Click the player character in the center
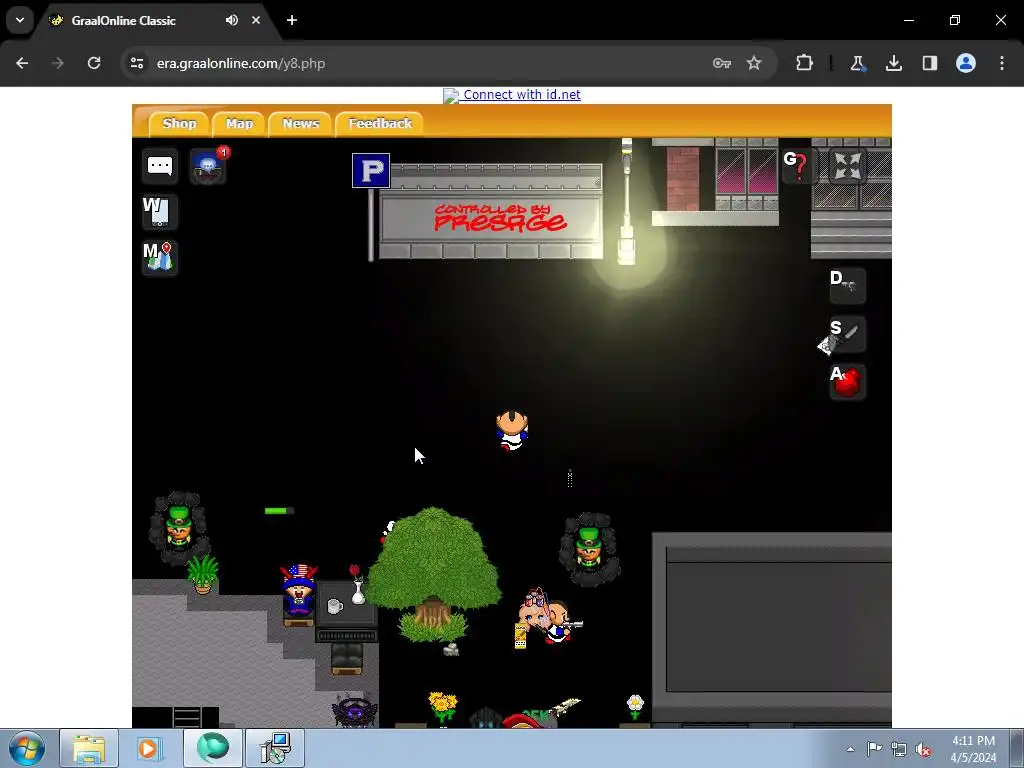Image resolution: width=1024 pixels, height=768 pixels. point(512,430)
